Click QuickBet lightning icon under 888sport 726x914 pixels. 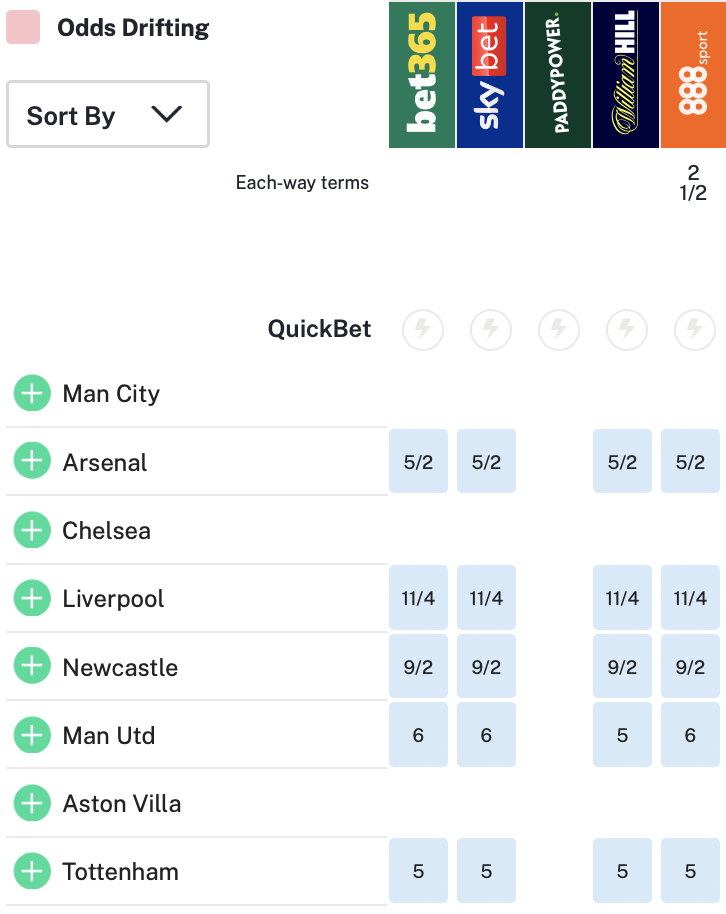(694, 329)
